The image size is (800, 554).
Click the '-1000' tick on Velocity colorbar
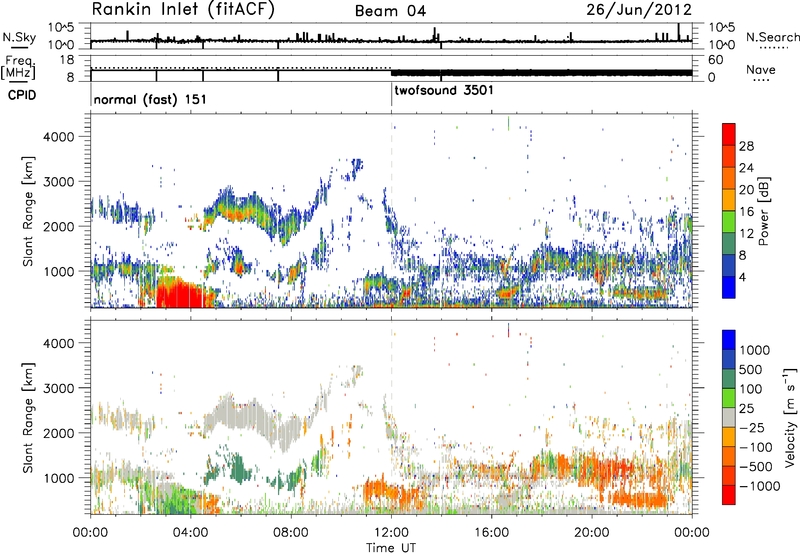click(x=759, y=486)
